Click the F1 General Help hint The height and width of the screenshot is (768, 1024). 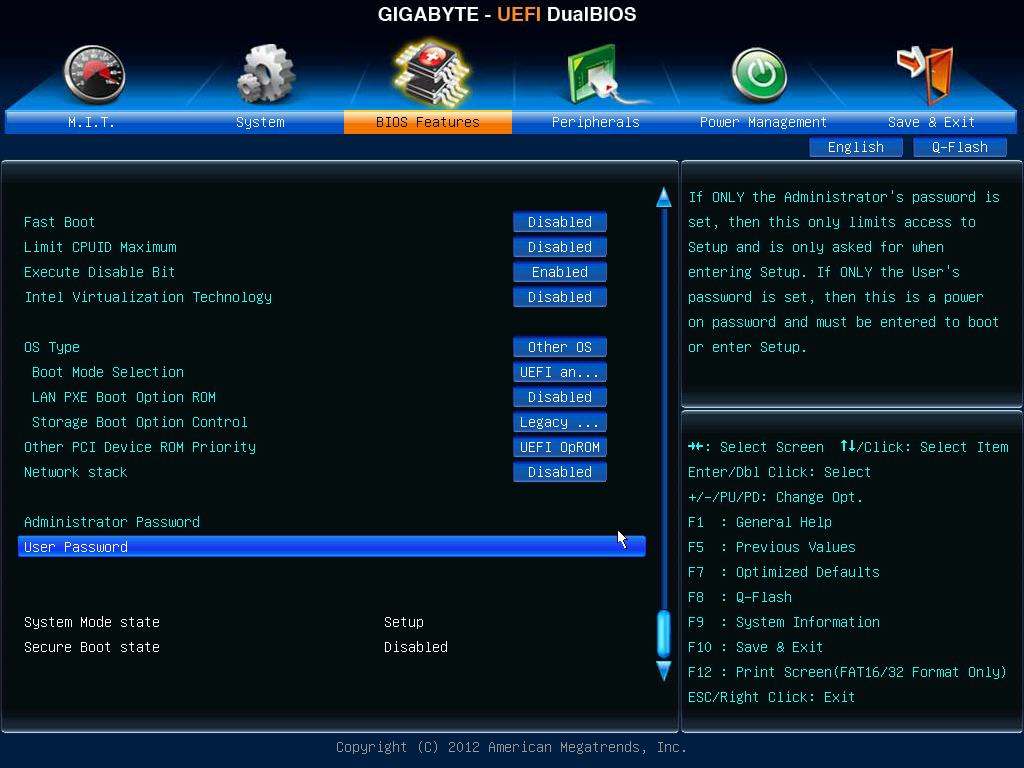(760, 522)
